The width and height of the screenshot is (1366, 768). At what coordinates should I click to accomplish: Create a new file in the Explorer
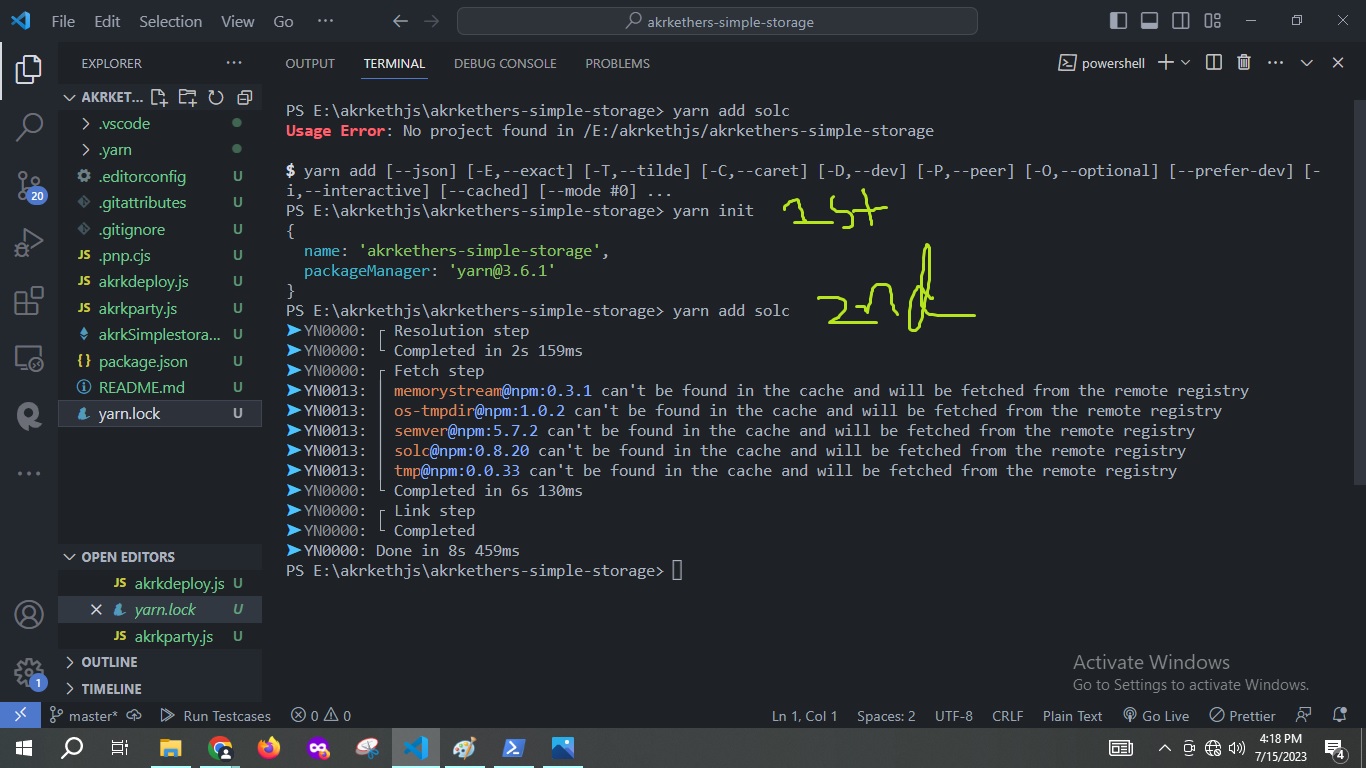(158, 96)
